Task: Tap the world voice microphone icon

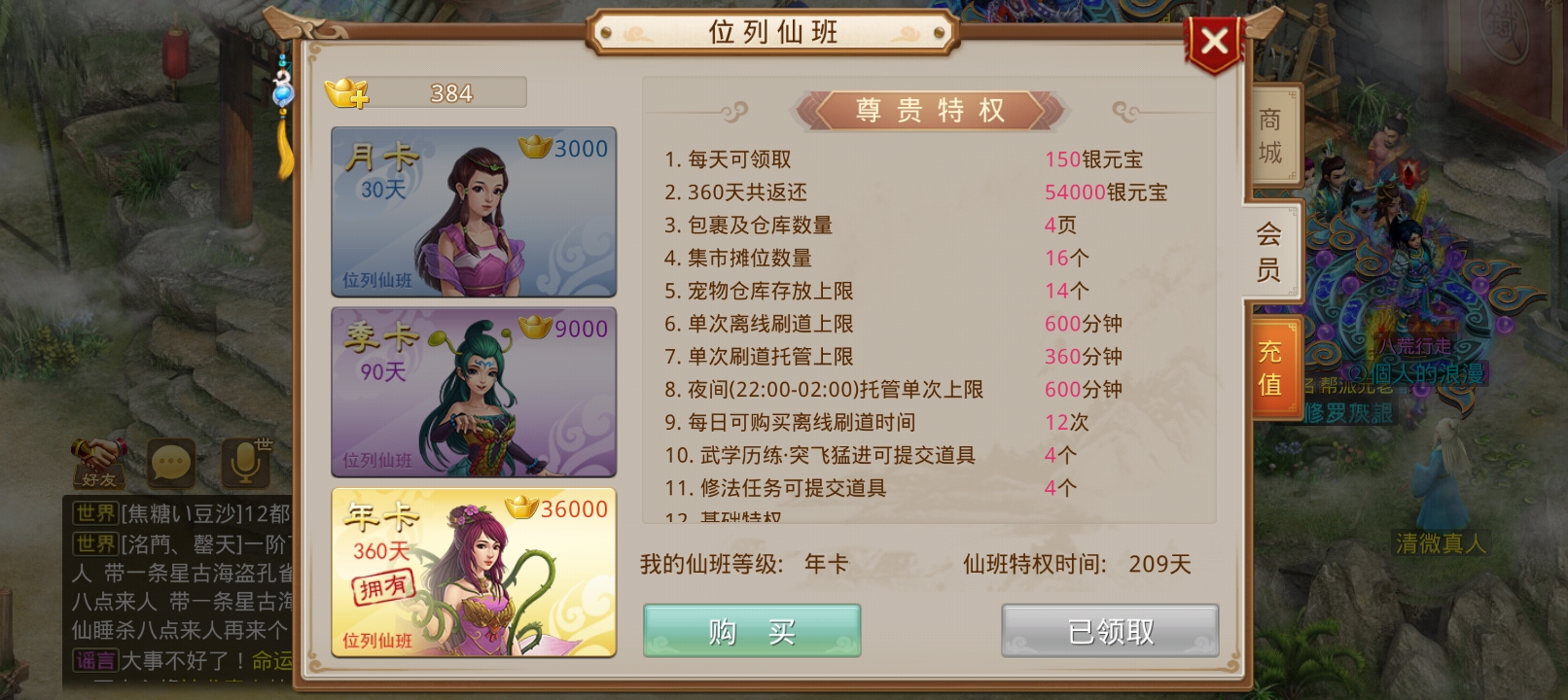Action: click(246, 463)
